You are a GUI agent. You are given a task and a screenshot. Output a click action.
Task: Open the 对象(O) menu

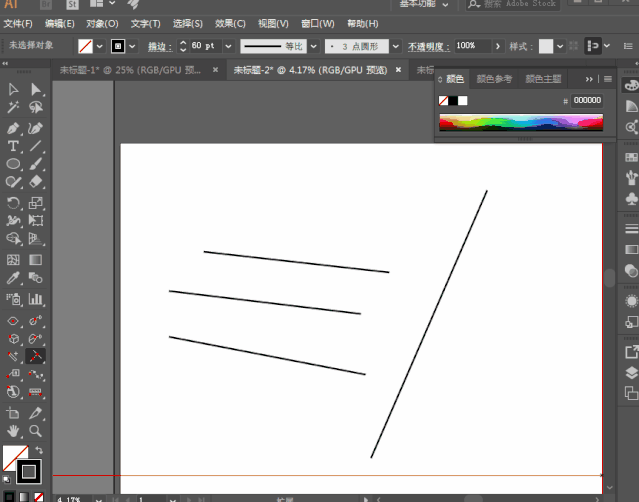pyautogui.click(x=102, y=24)
